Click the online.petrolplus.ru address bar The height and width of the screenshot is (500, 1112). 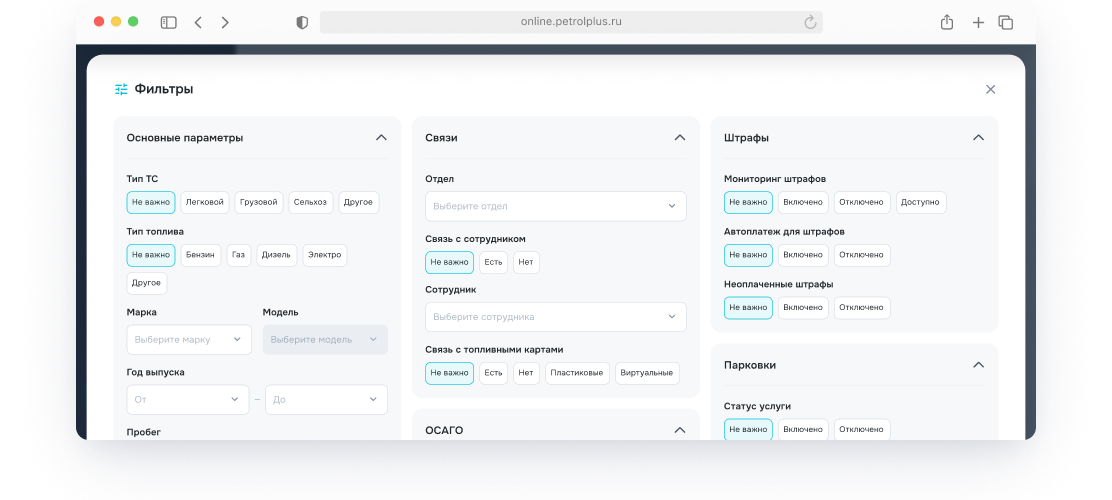click(x=570, y=22)
